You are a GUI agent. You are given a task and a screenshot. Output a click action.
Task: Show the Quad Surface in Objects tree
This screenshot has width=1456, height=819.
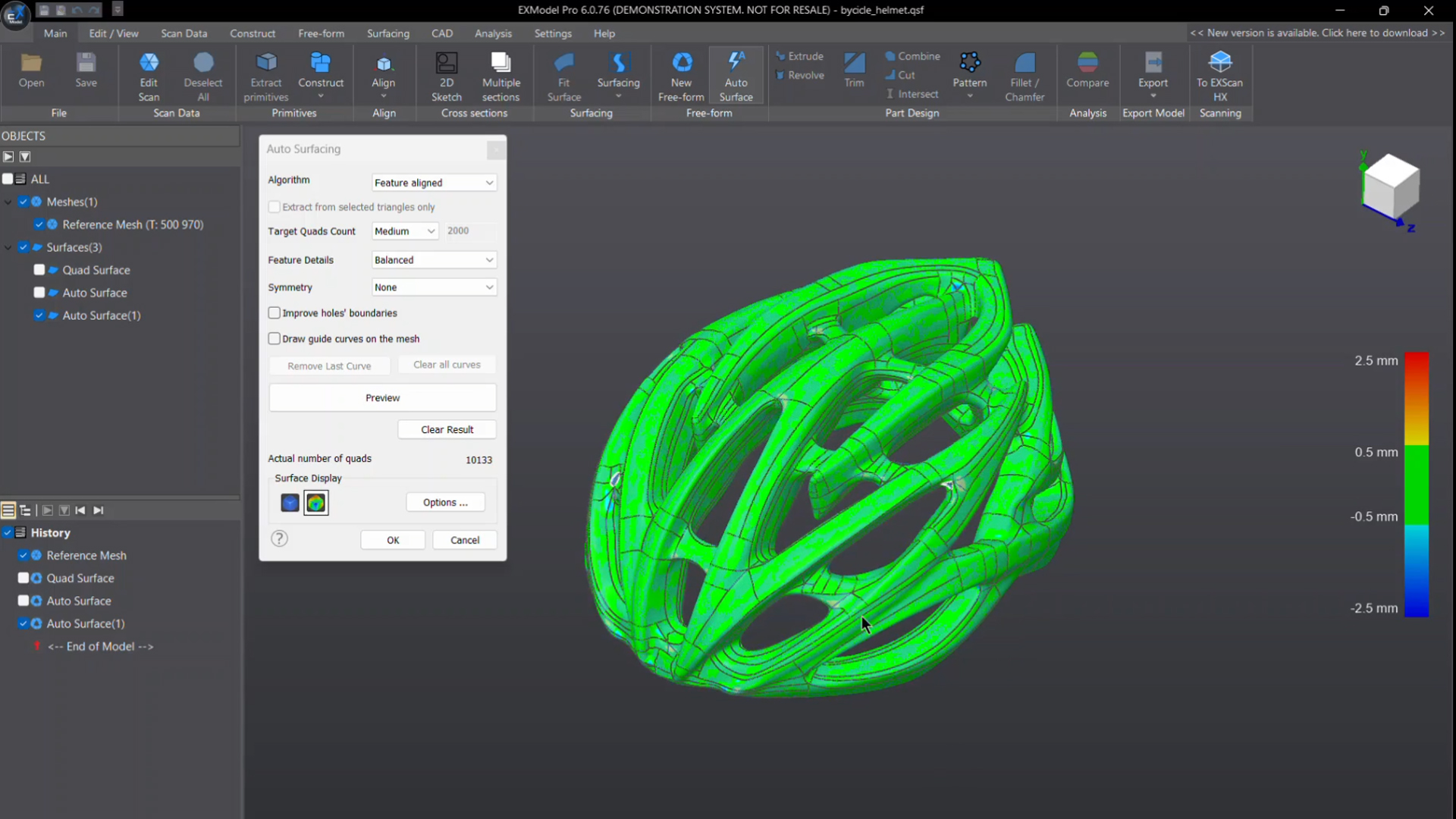click(39, 270)
